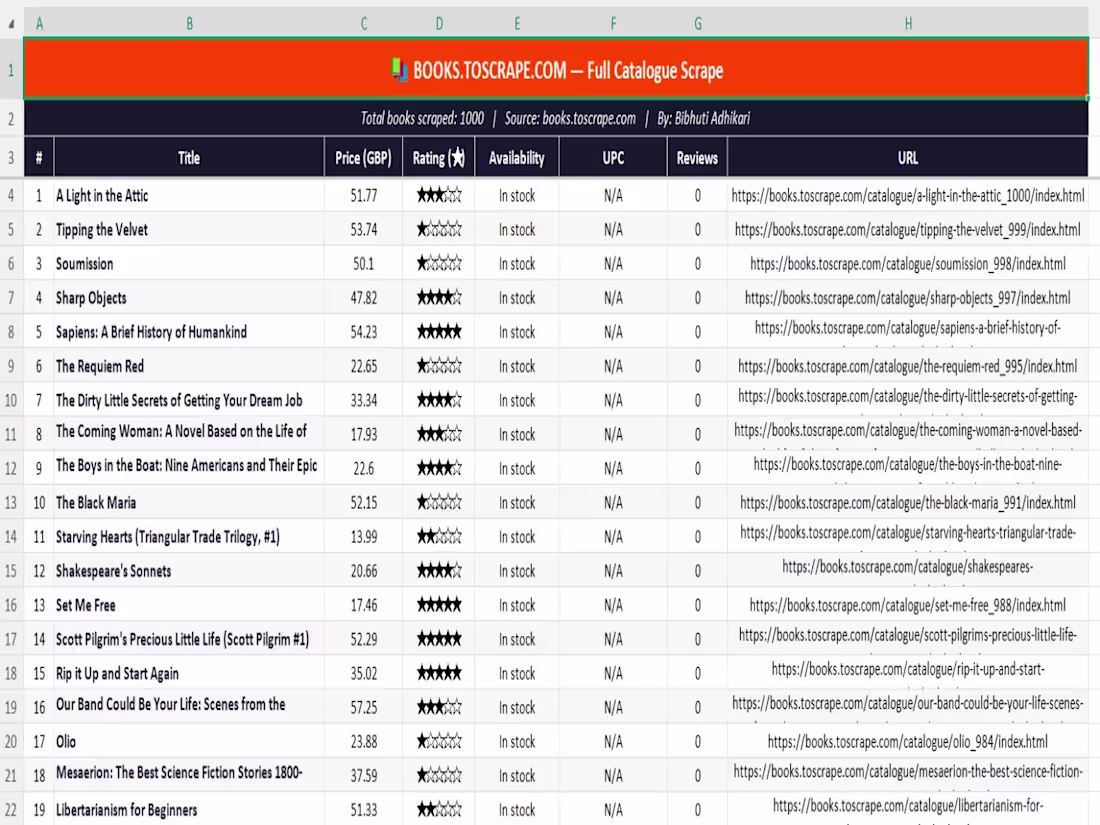Click the star rating for Olio
The image size is (1100, 825).
pos(439,741)
